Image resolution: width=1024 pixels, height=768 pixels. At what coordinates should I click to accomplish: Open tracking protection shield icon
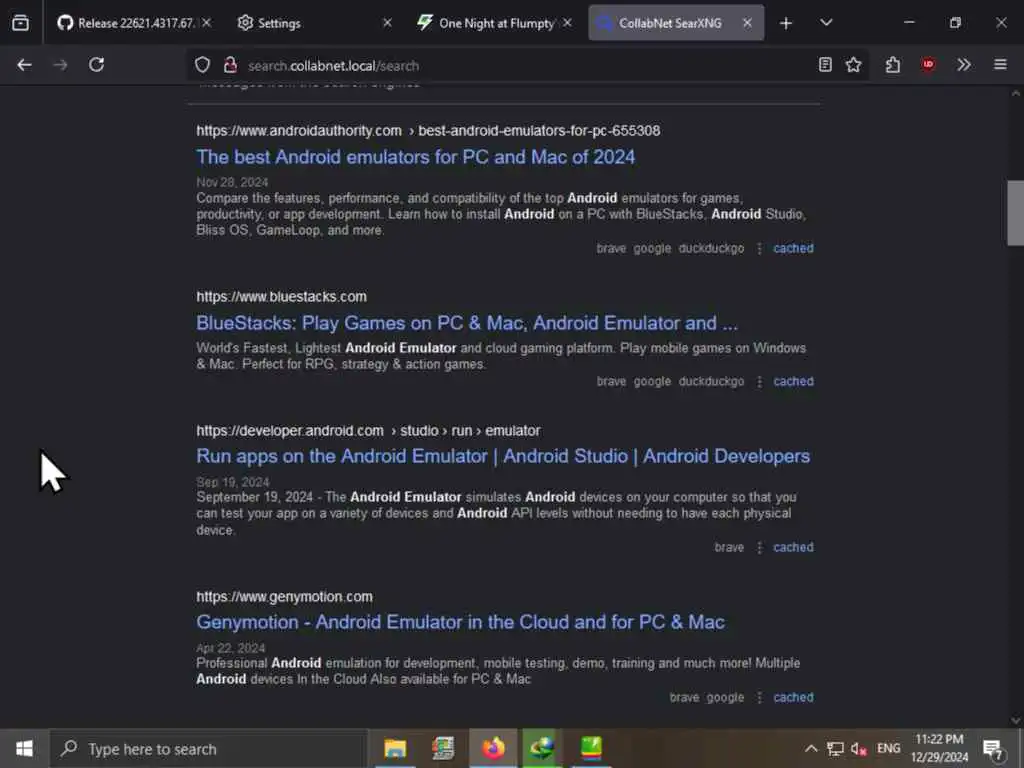click(x=202, y=65)
